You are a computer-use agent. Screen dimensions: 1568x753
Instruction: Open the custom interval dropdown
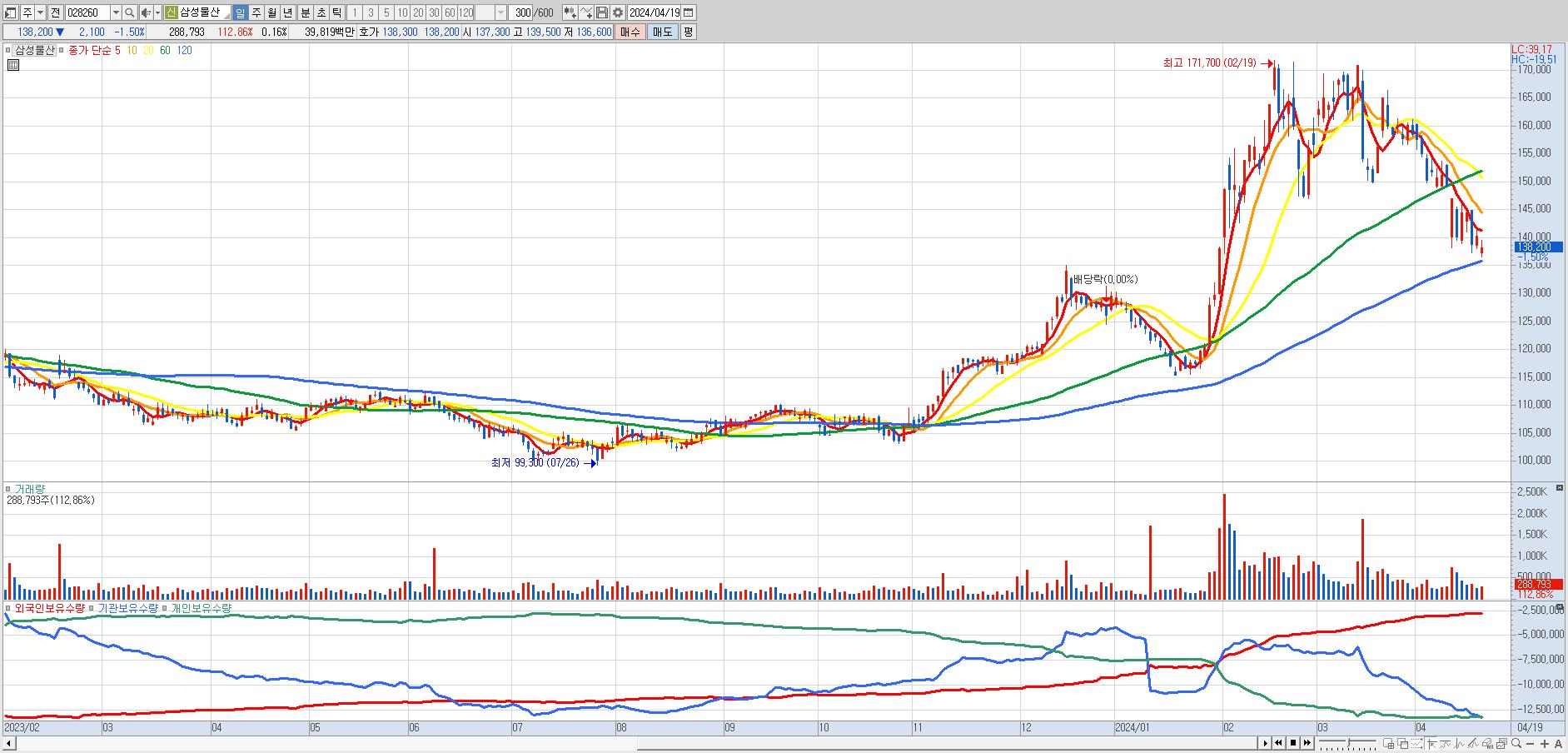500,12
